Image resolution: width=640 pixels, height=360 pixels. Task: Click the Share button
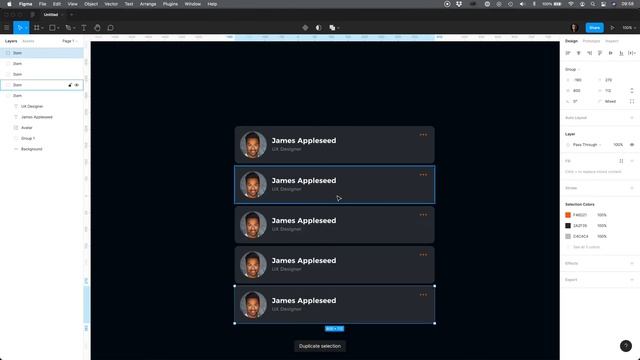tap(594, 28)
